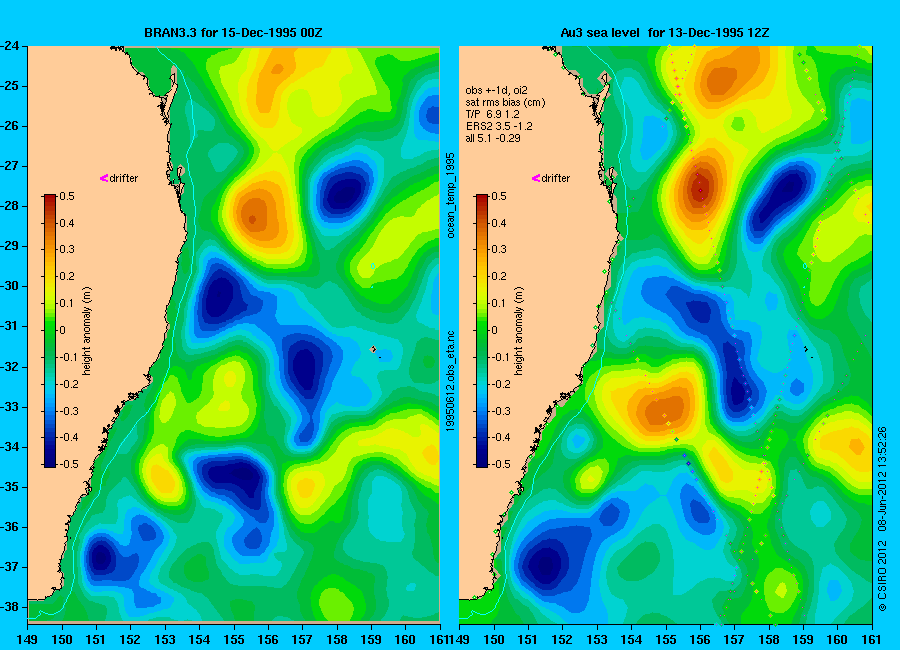Click the title 'BRAN3.3 for 15-Dec-1995 00Z'
This screenshot has height=650, width=900.
(x=233, y=33)
